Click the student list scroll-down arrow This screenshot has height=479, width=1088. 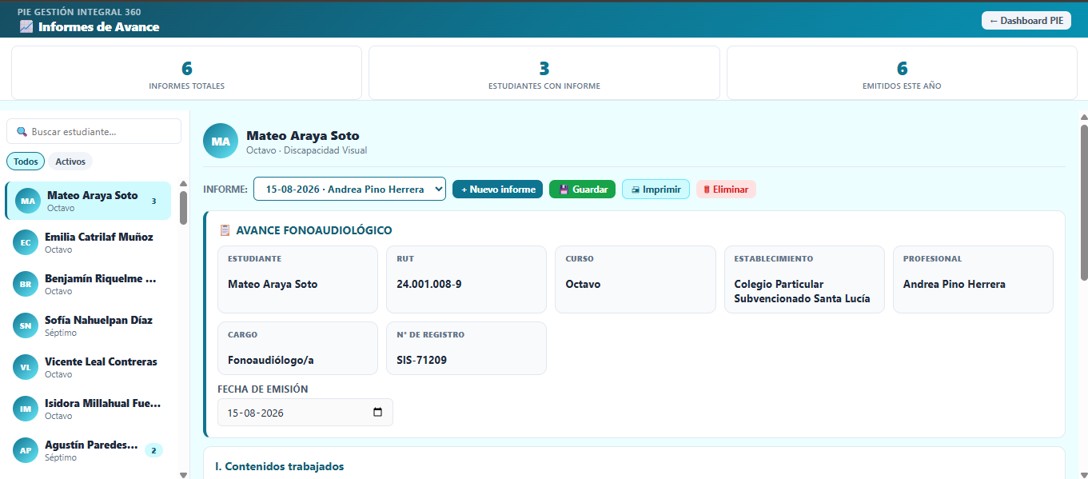click(183, 475)
